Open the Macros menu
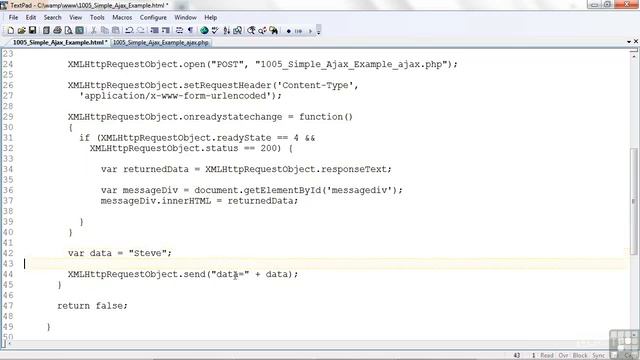 click(x=122, y=18)
